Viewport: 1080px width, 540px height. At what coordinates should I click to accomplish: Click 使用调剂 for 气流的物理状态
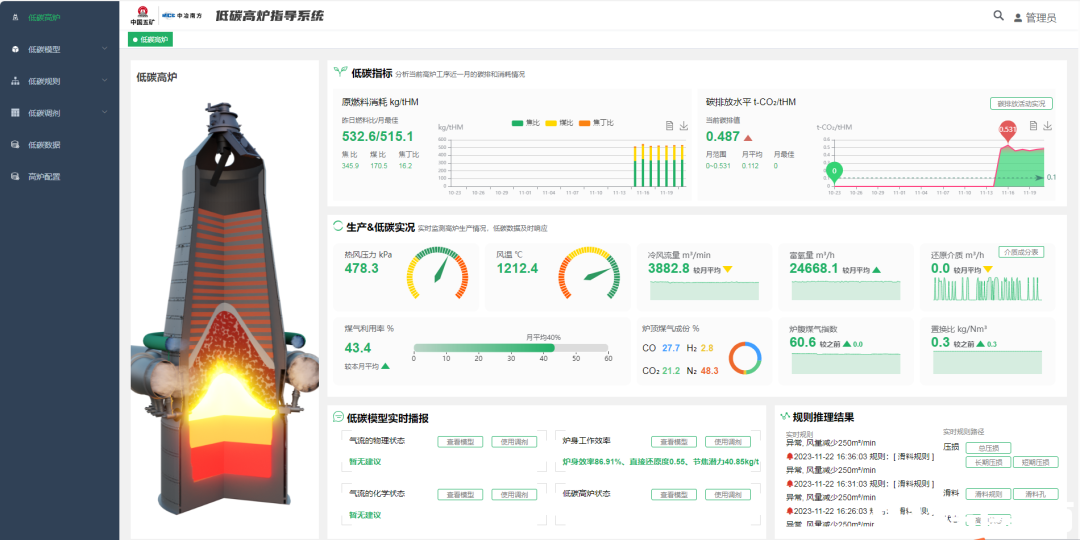tap(514, 442)
